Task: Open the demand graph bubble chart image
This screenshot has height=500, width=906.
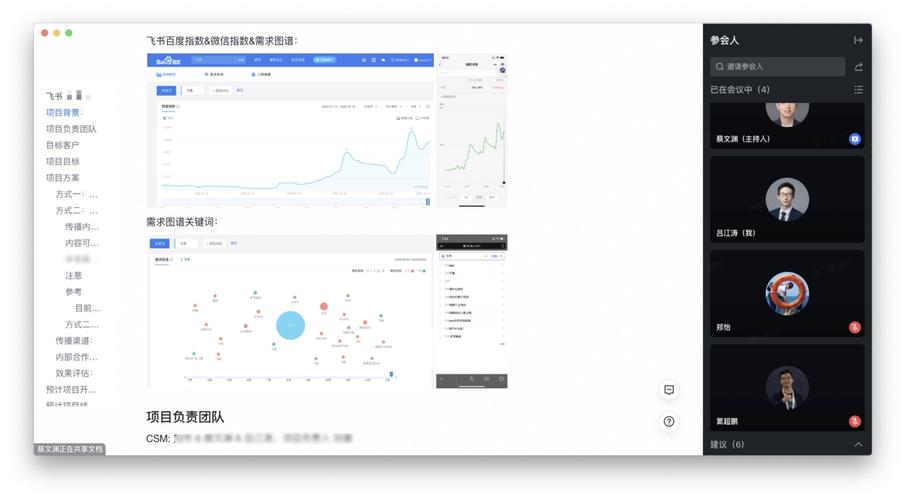Action: click(x=291, y=312)
